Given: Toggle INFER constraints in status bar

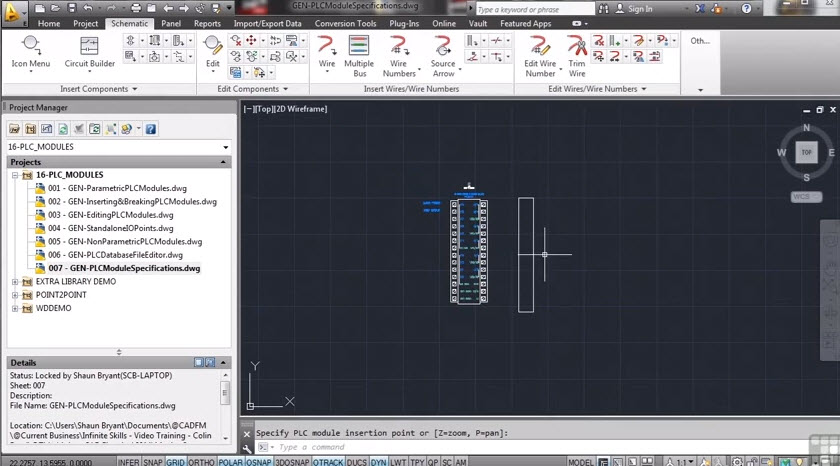Looking at the screenshot, I should 129,462.
